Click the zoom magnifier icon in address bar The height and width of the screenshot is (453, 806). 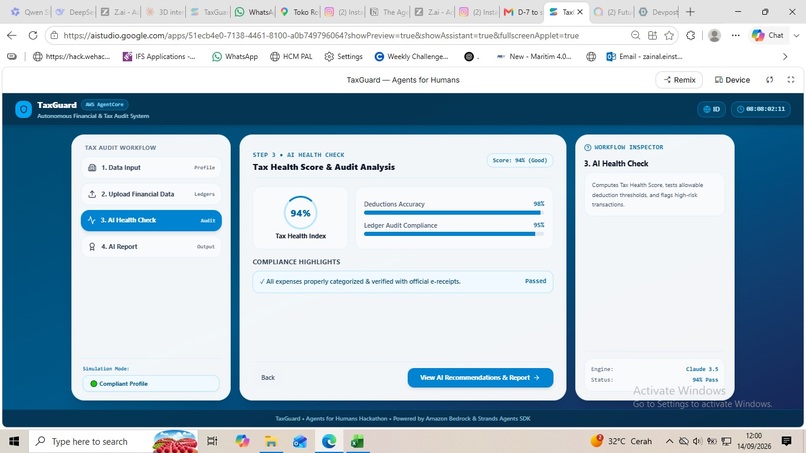635,35
